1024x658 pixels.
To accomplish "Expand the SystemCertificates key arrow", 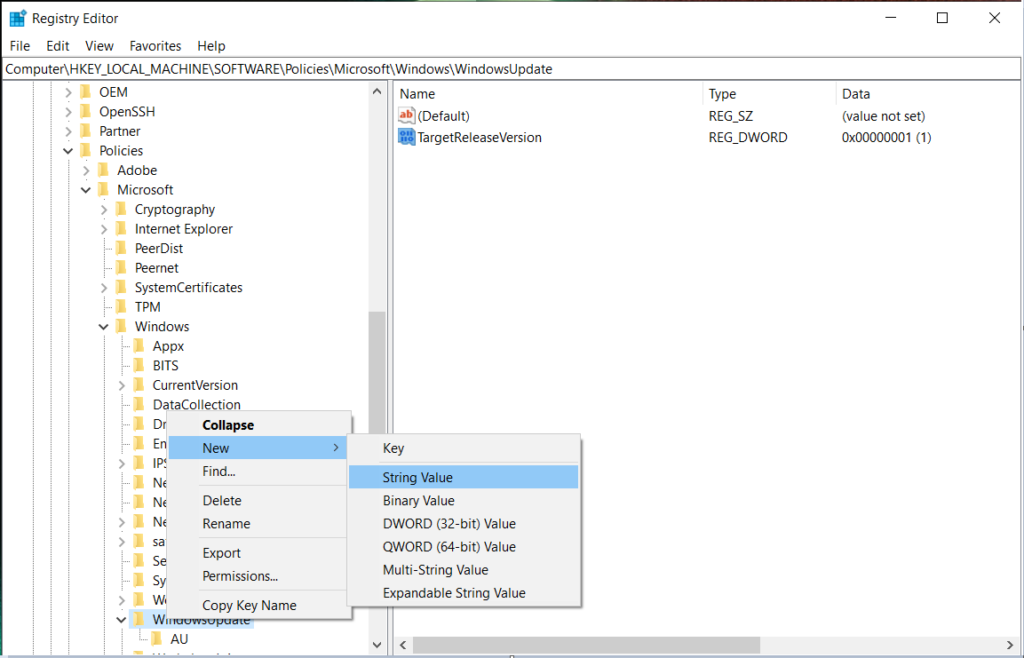I will (104, 288).
